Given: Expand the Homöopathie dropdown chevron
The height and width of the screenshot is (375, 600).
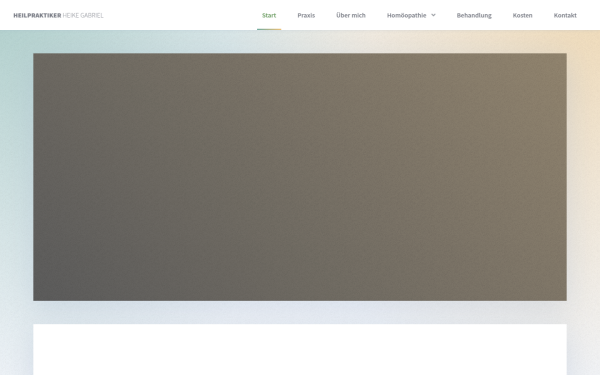Looking at the screenshot, I should (x=433, y=15).
